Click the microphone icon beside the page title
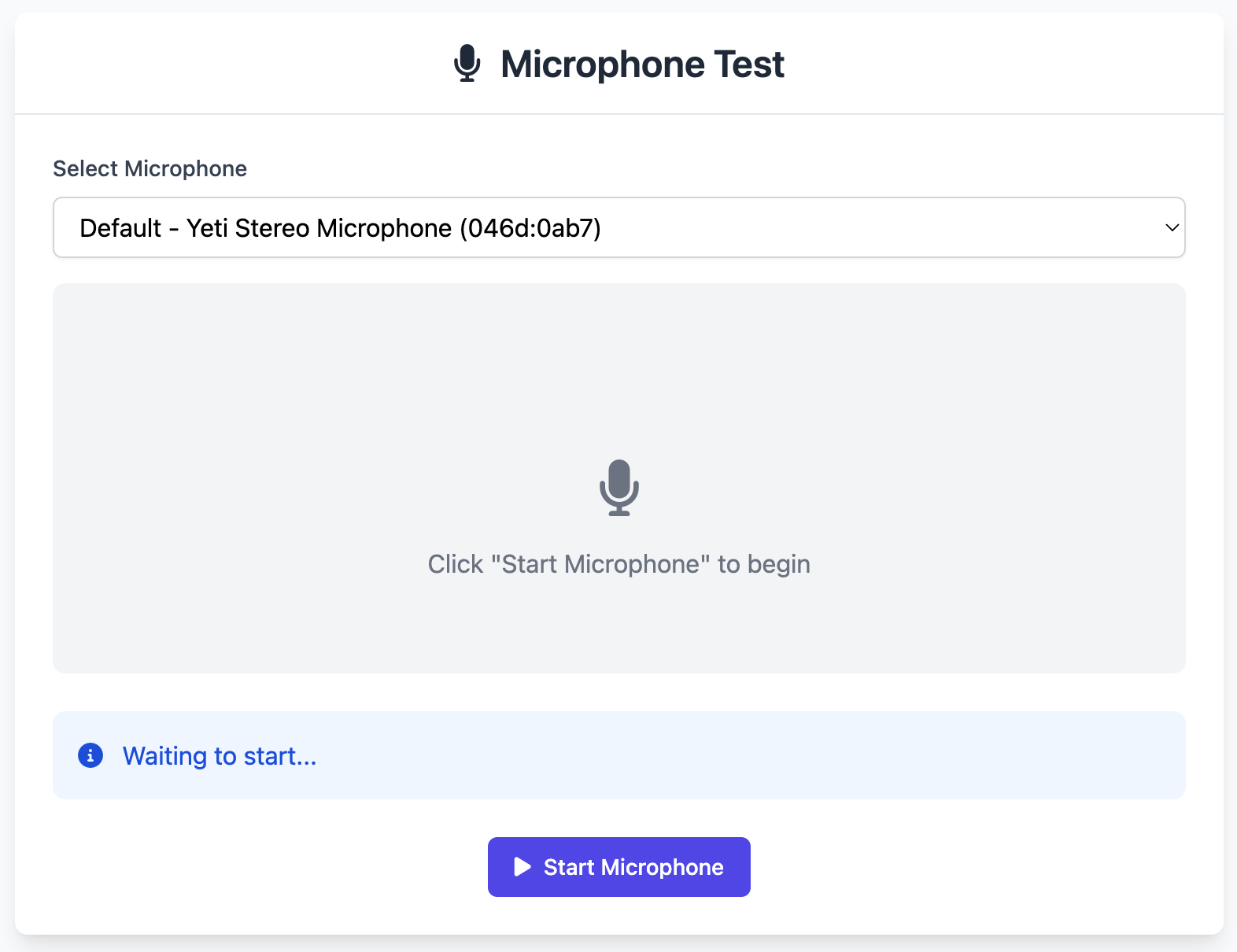The image size is (1237, 952). click(467, 64)
